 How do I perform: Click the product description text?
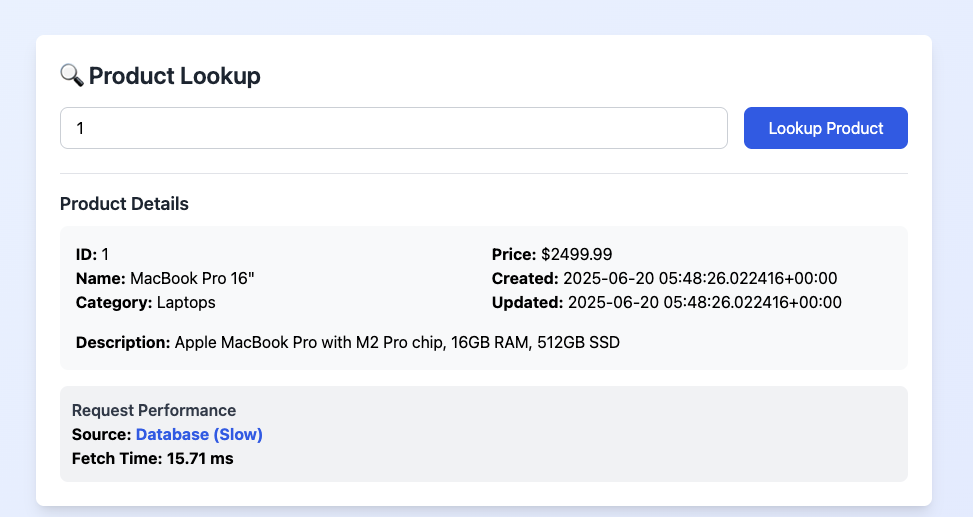click(x=397, y=343)
